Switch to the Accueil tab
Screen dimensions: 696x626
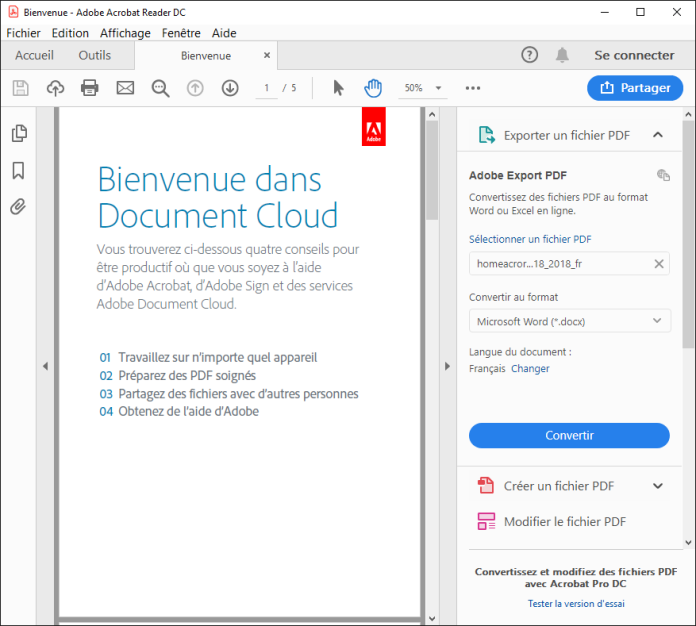tap(34, 55)
